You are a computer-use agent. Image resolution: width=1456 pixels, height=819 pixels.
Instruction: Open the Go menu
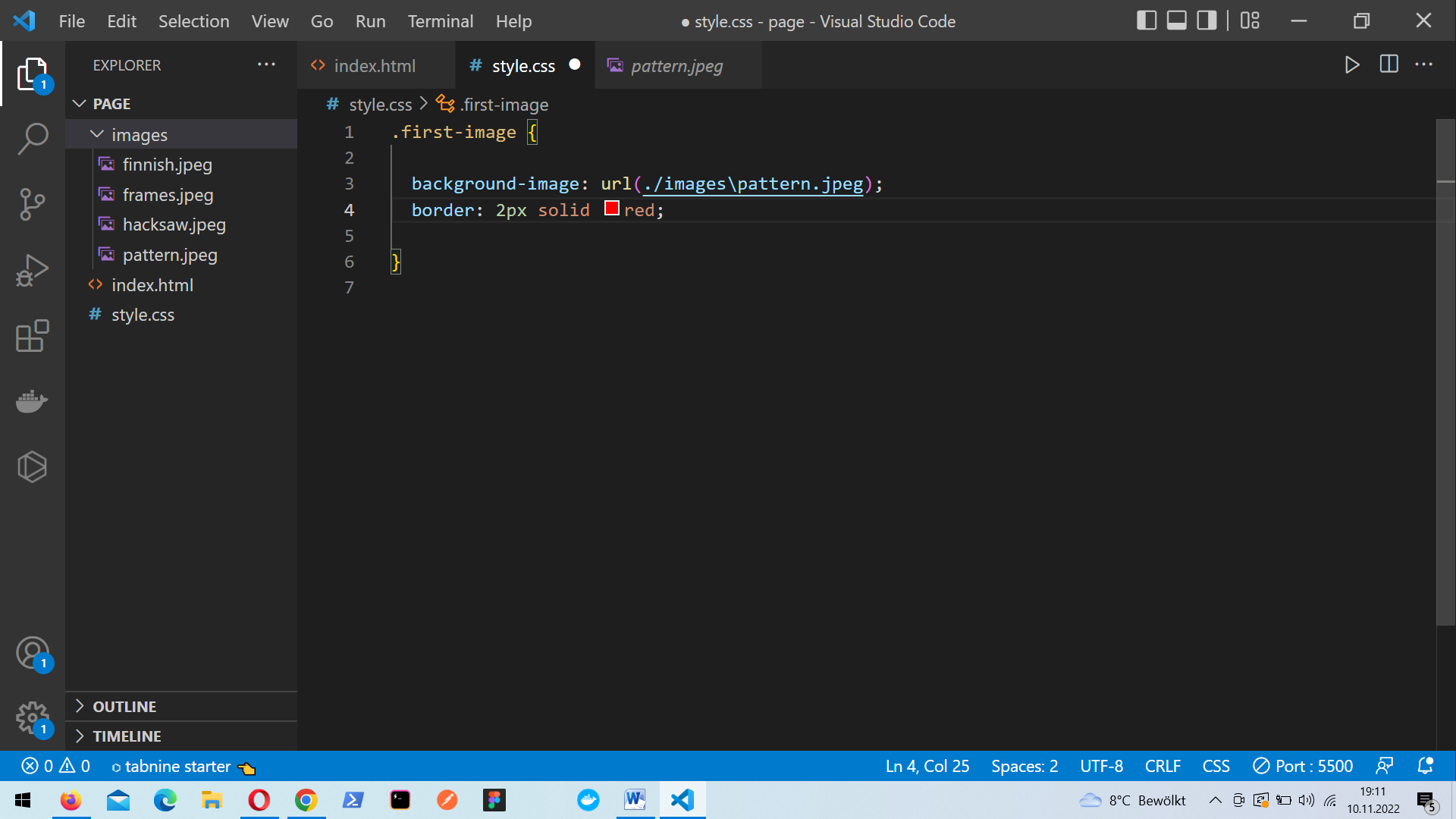coord(322,21)
